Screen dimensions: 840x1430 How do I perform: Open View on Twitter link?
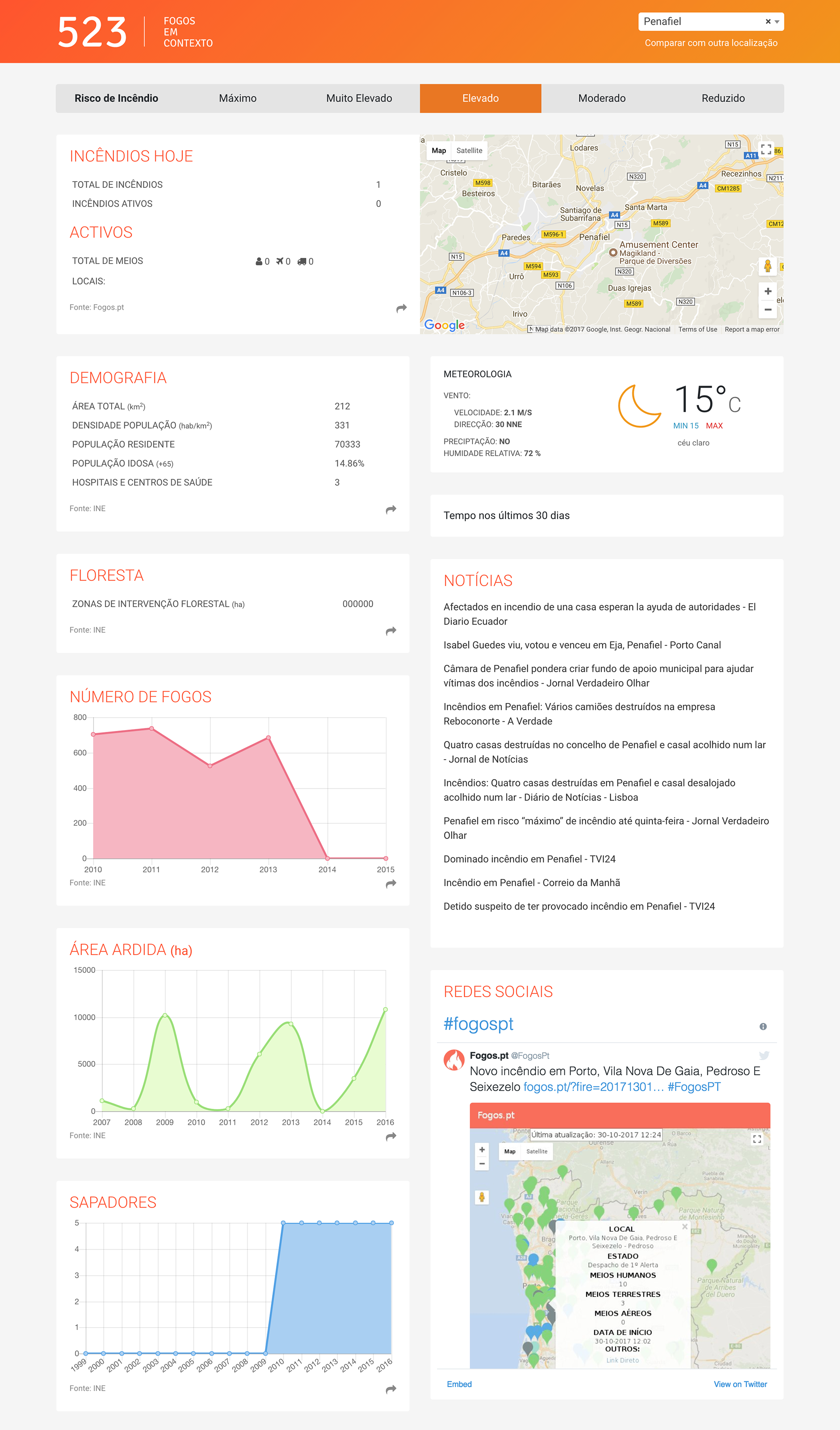coord(740,1384)
